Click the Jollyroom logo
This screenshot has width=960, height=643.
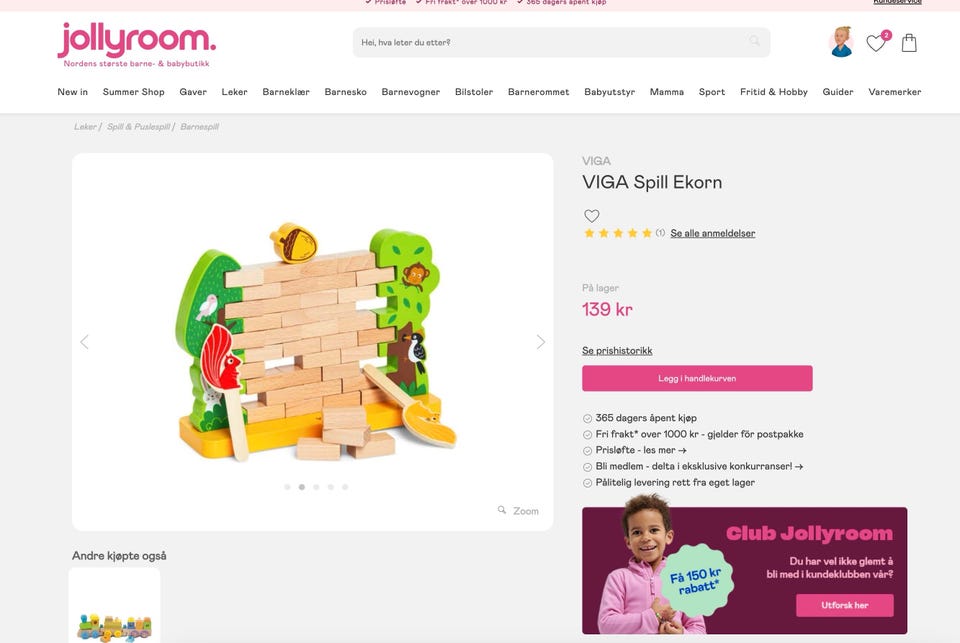137,44
